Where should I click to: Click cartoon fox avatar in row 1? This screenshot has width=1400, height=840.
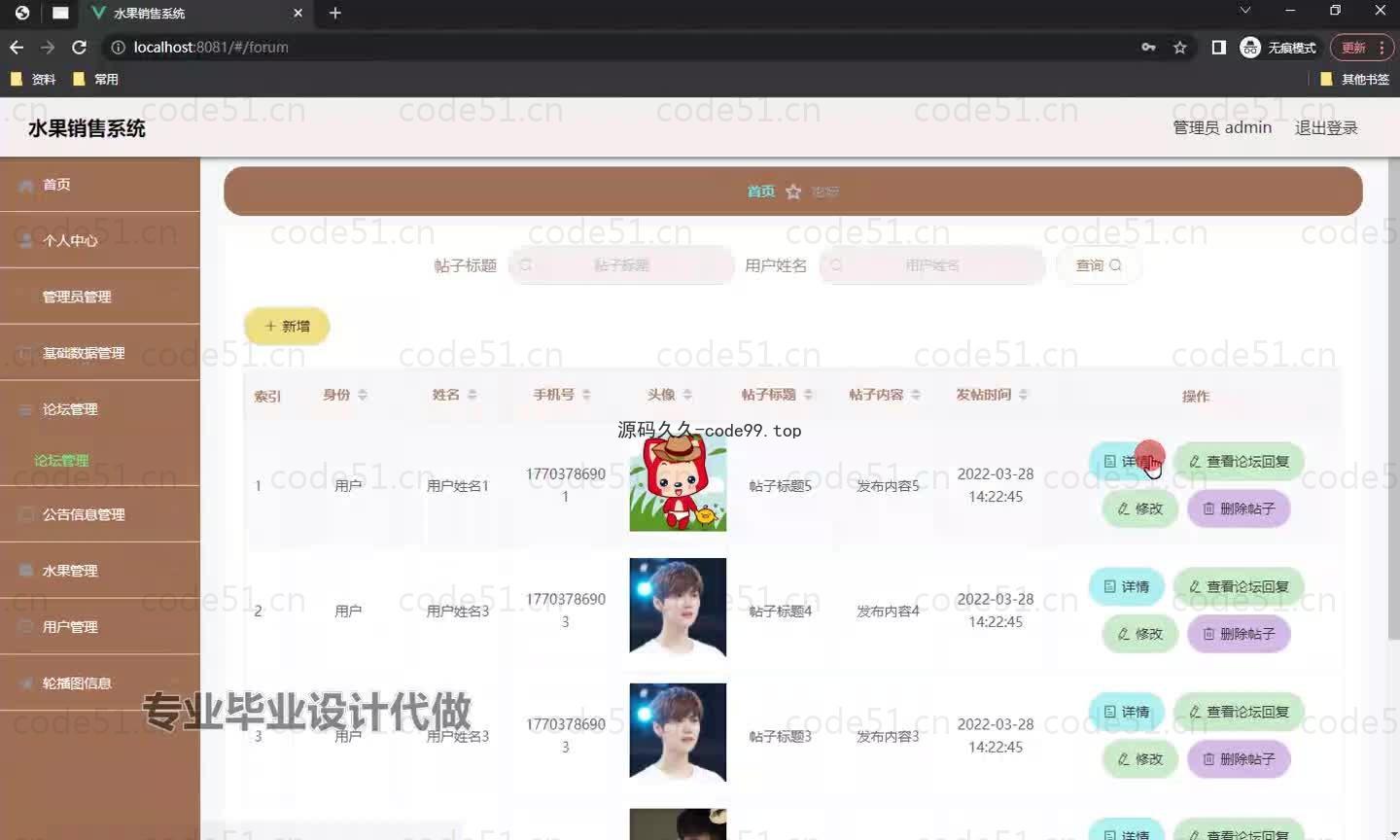tap(678, 482)
